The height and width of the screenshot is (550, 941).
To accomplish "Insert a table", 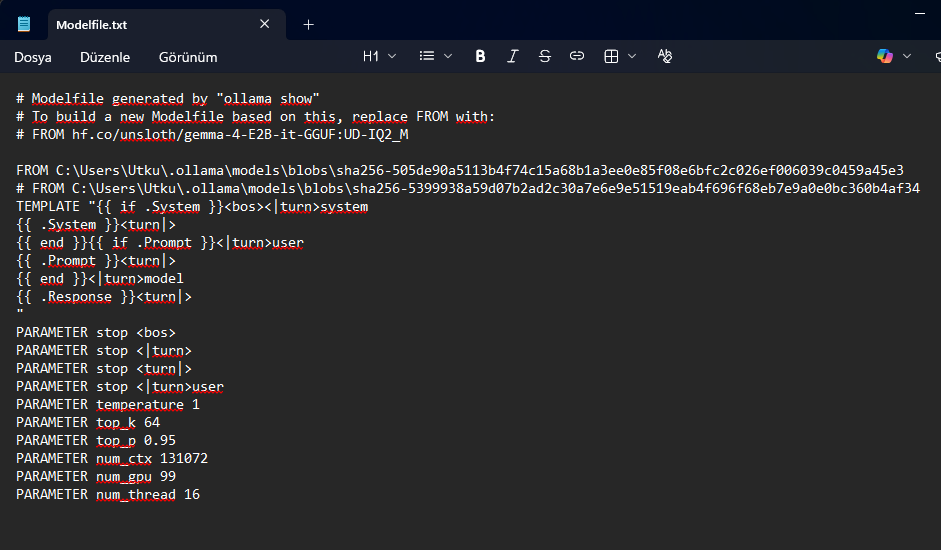I will point(611,56).
